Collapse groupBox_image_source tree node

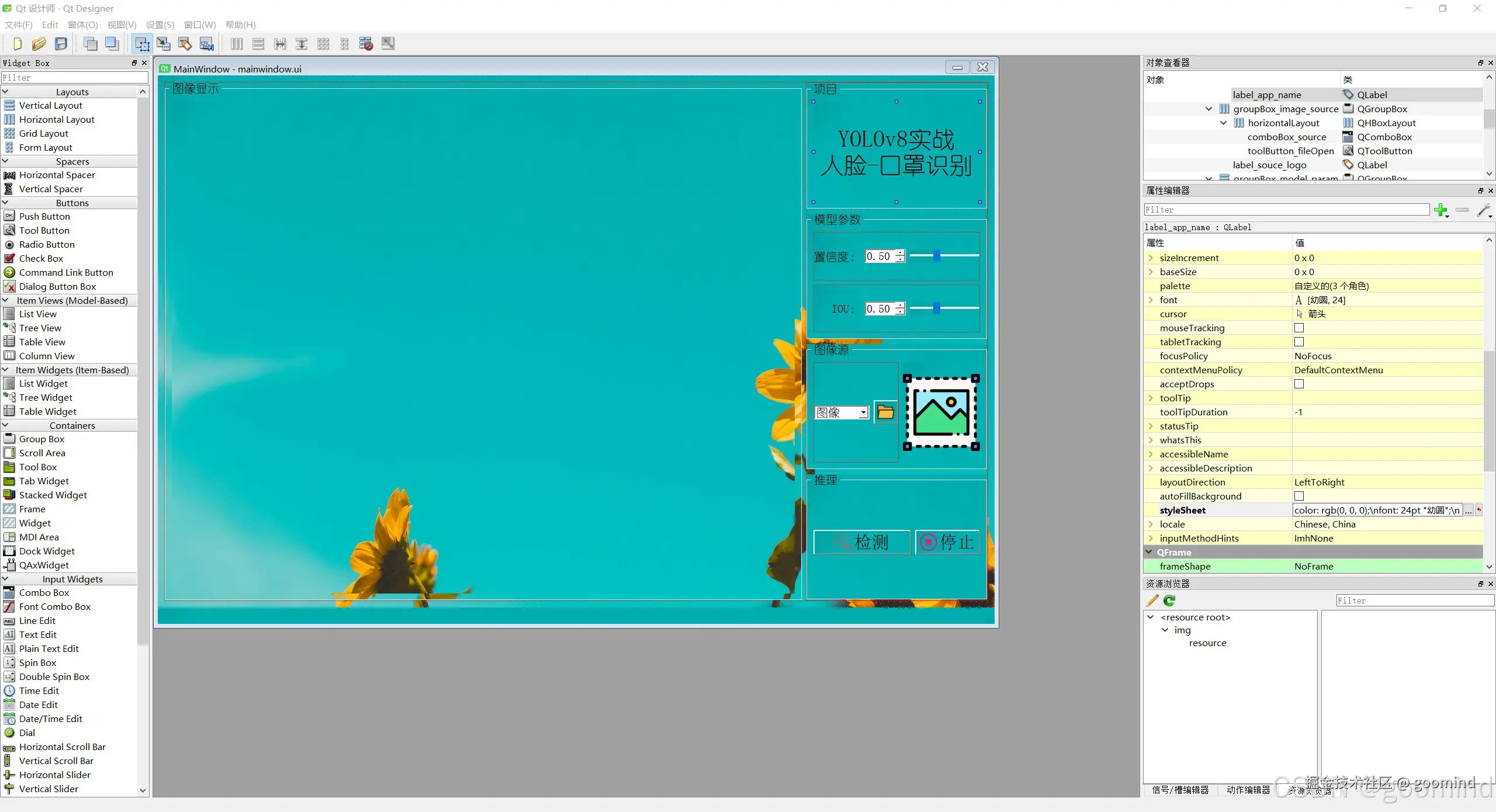click(x=1208, y=109)
